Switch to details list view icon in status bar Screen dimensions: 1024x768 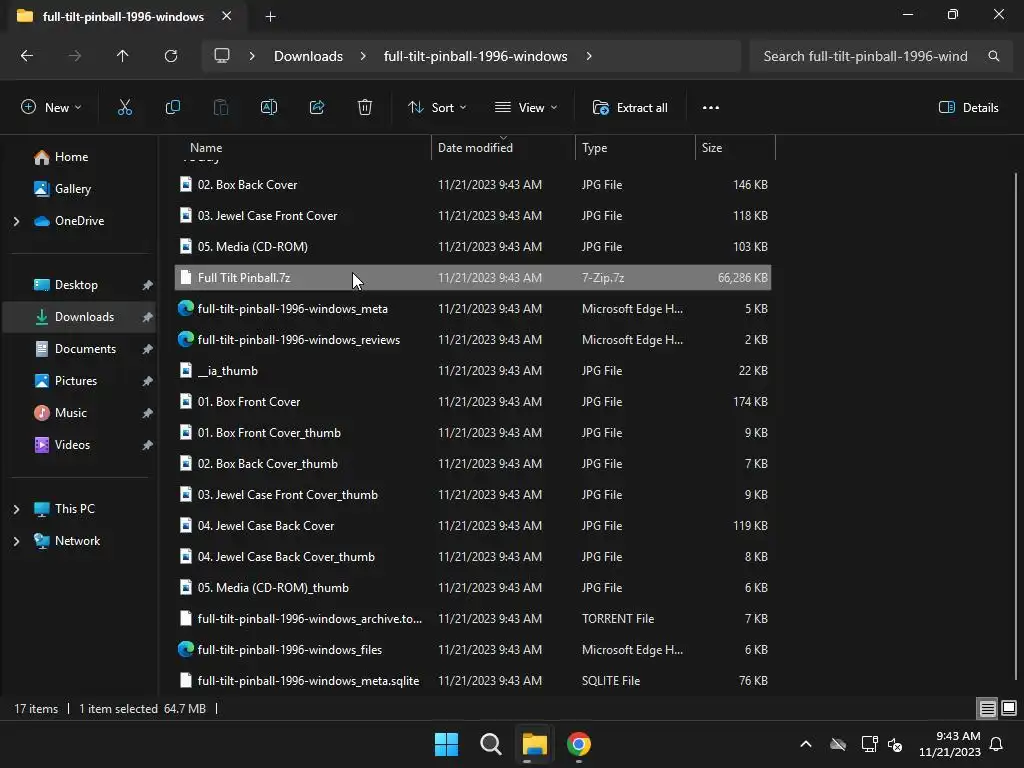pos(987,709)
